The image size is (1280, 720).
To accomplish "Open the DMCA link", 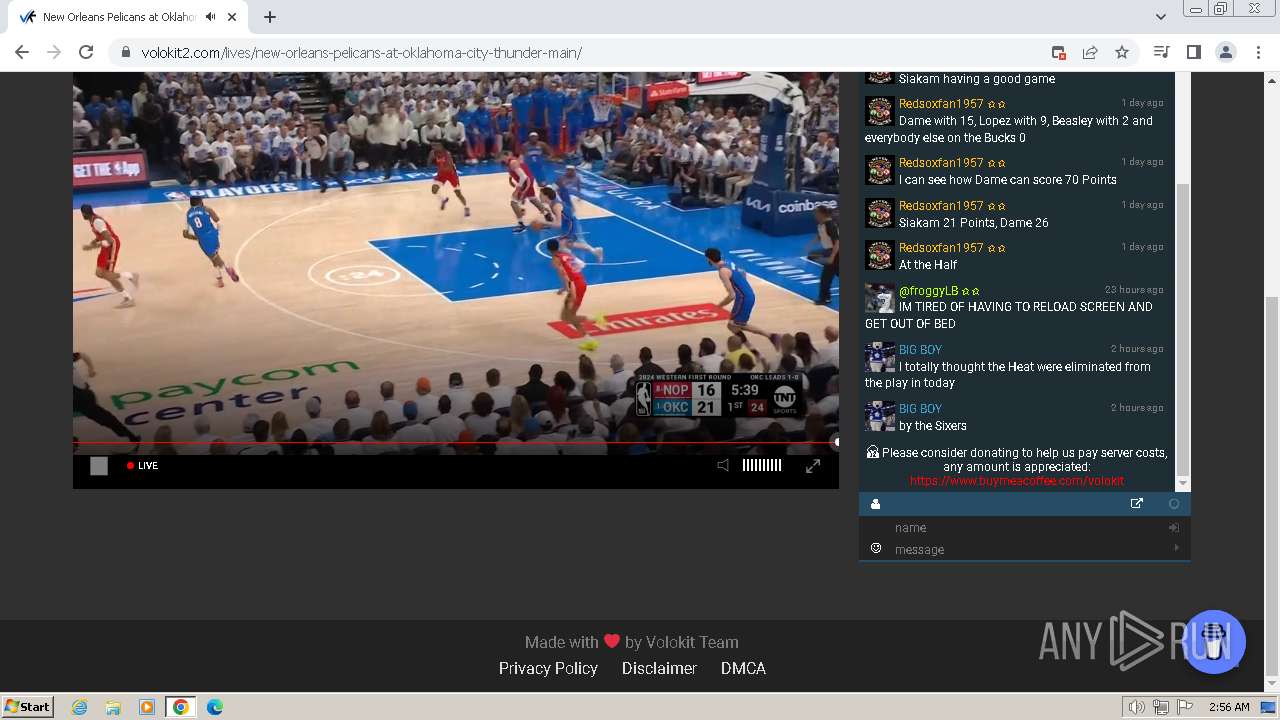I will point(743,668).
